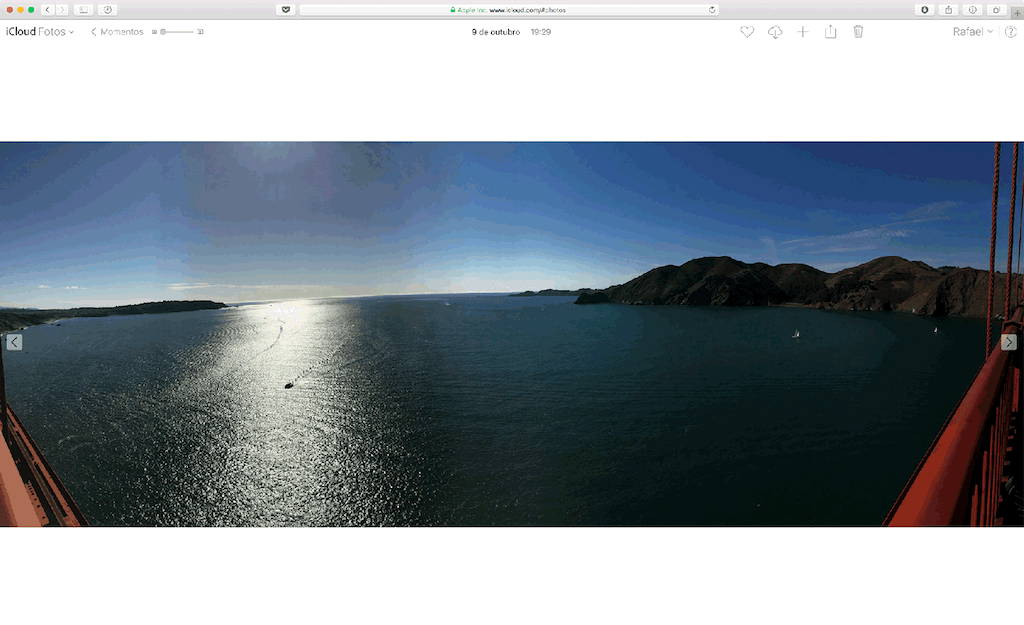
Task: Toggle the Safari sidebar button
Action: click(84, 10)
